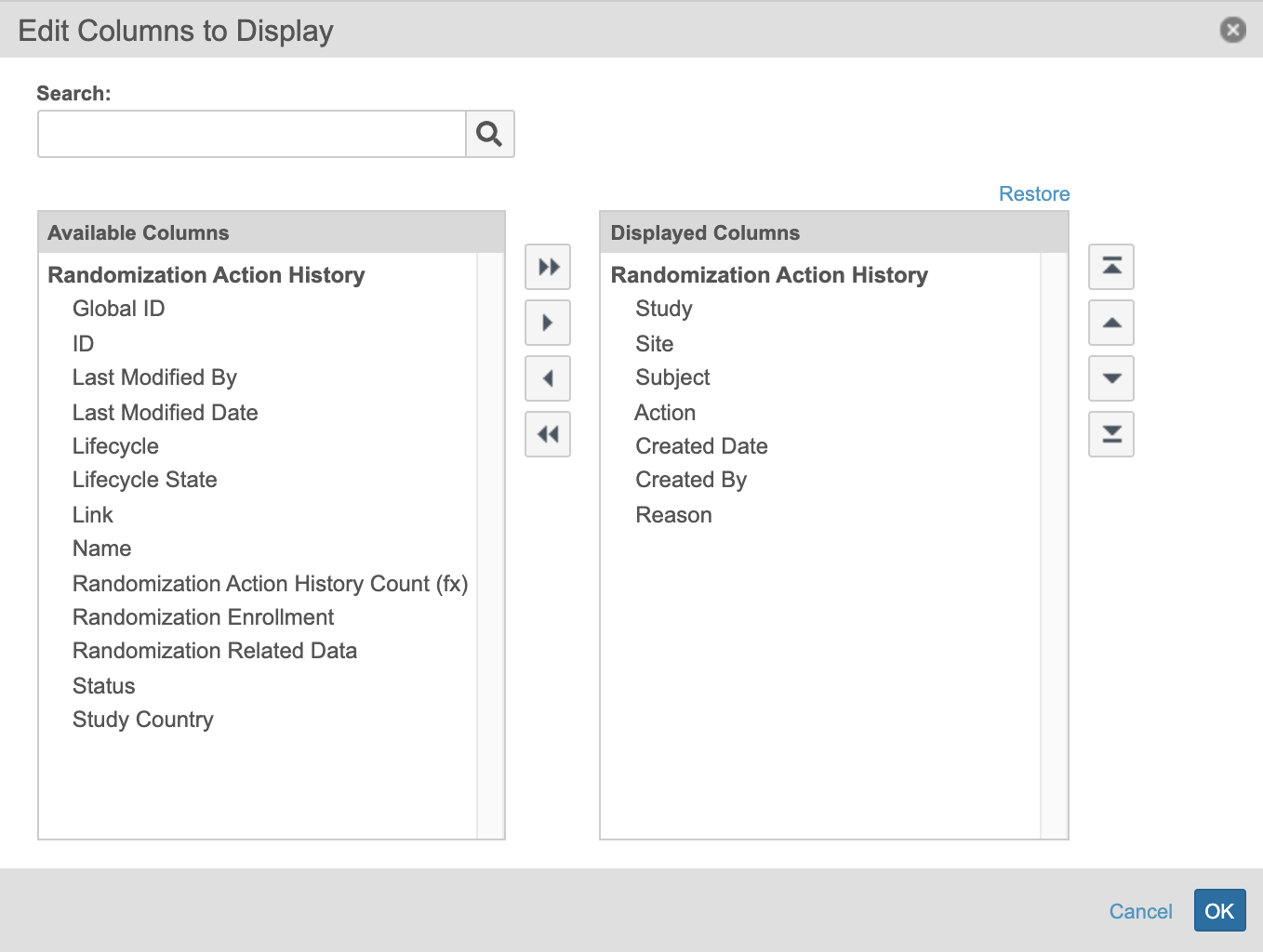Screen dimensions: 1263x952
Task: Select Global ID in Available Columns
Action: (x=118, y=309)
